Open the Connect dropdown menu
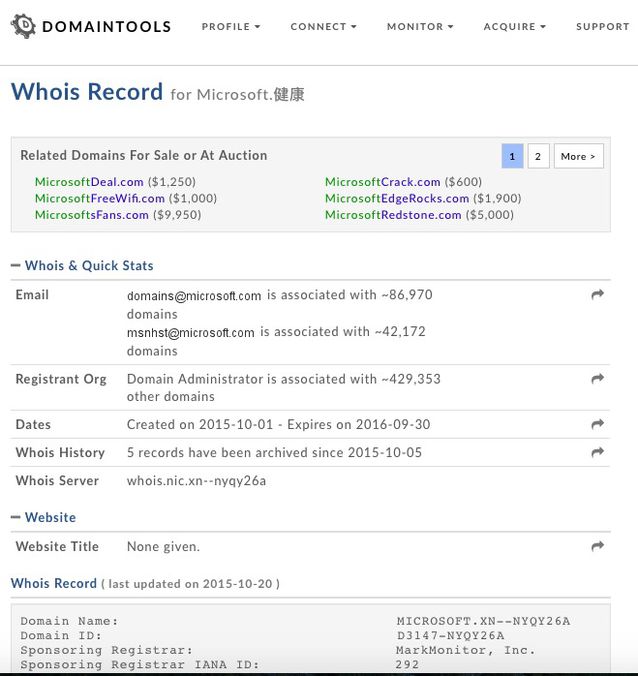The image size is (638, 676). point(324,27)
